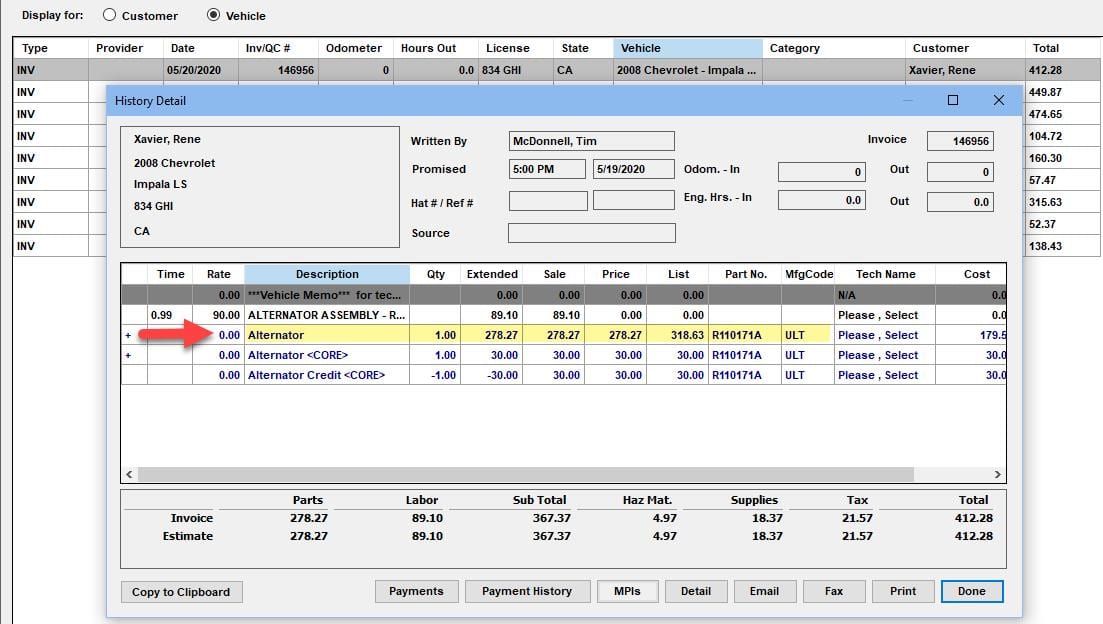This screenshot has width=1103, height=624.
Task: Email the invoice
Action: [764, 591]
